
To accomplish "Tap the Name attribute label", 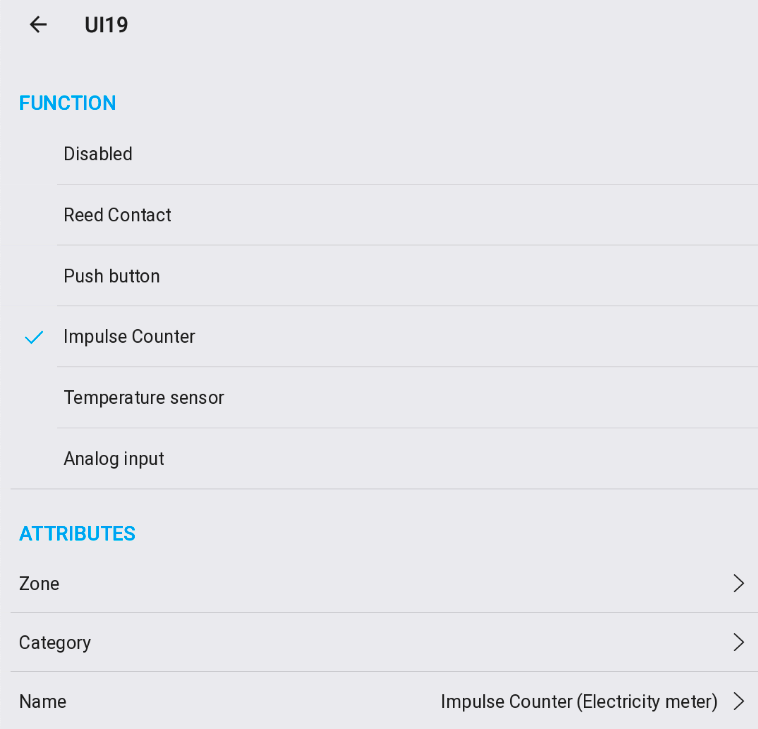I will point(42,702).
